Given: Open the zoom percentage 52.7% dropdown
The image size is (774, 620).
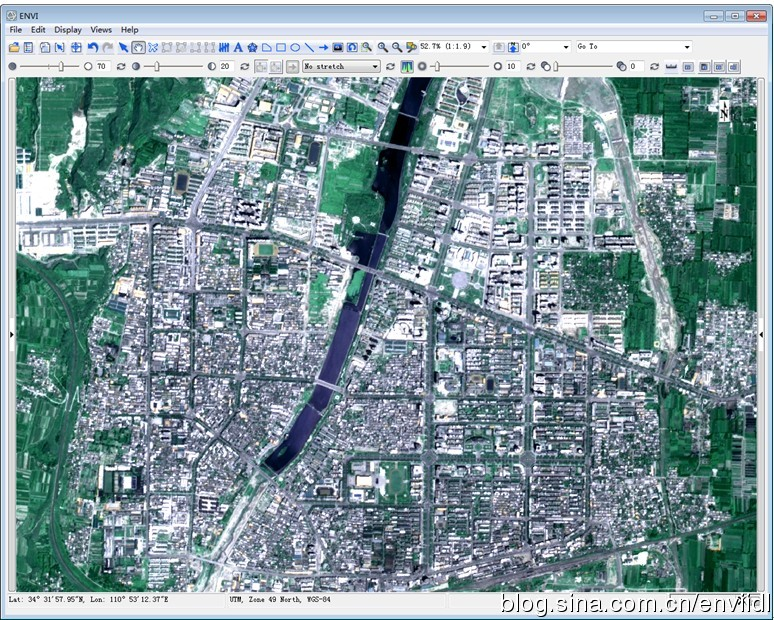Looking at the screenshot, I should point(484,47).
